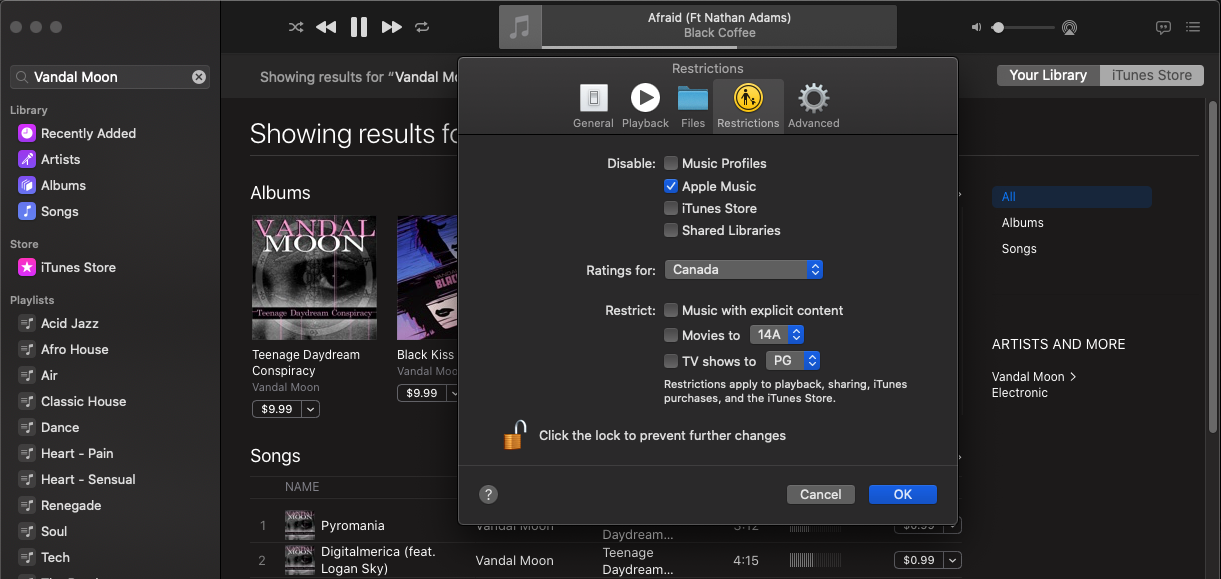Screen dimensions: 1221x579
Task: Open Vandal Moon artist link chevron
Action: [x=1073, y=377]
